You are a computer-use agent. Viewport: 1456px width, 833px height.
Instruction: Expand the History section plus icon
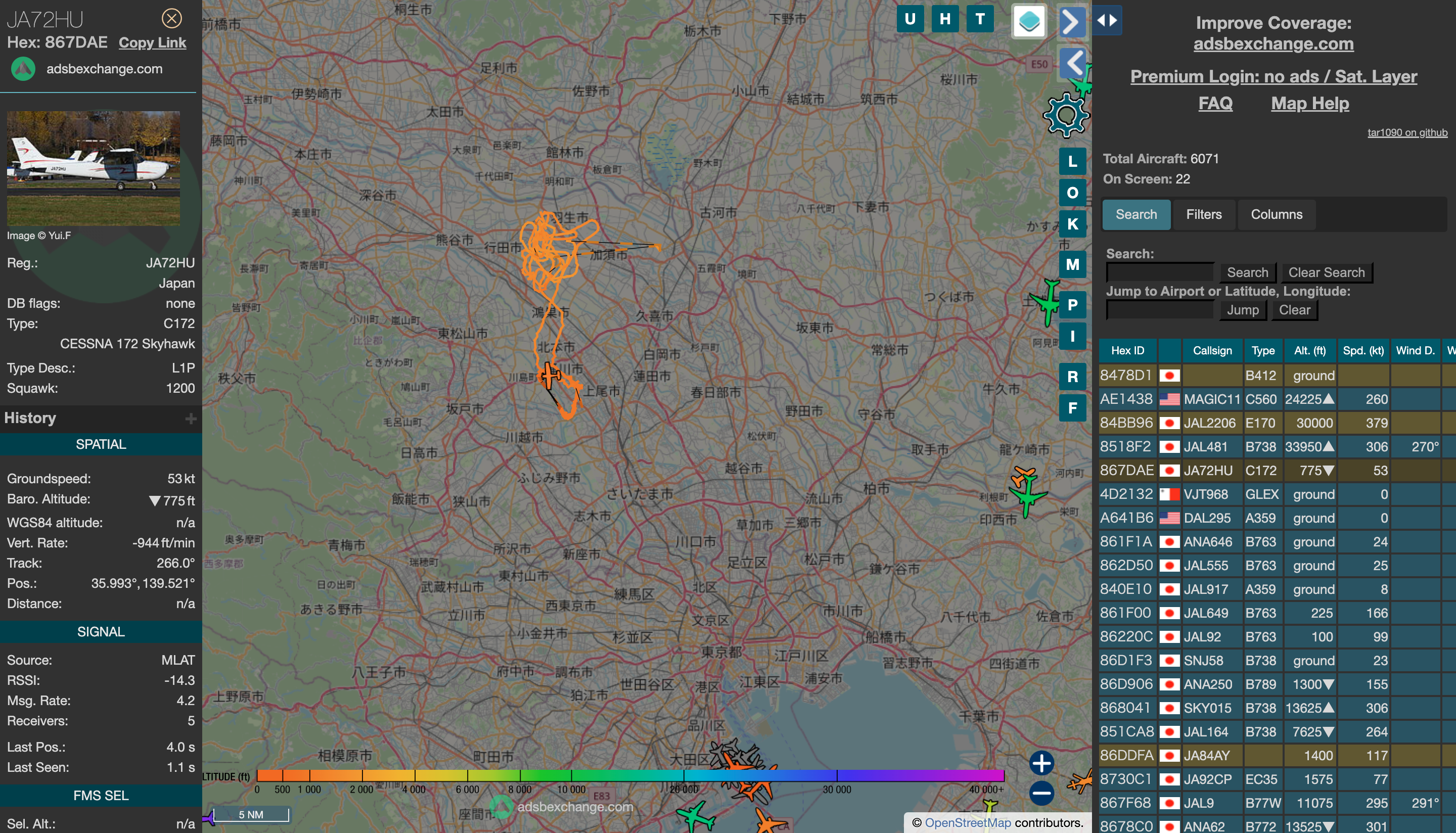[x=191, y=419]
